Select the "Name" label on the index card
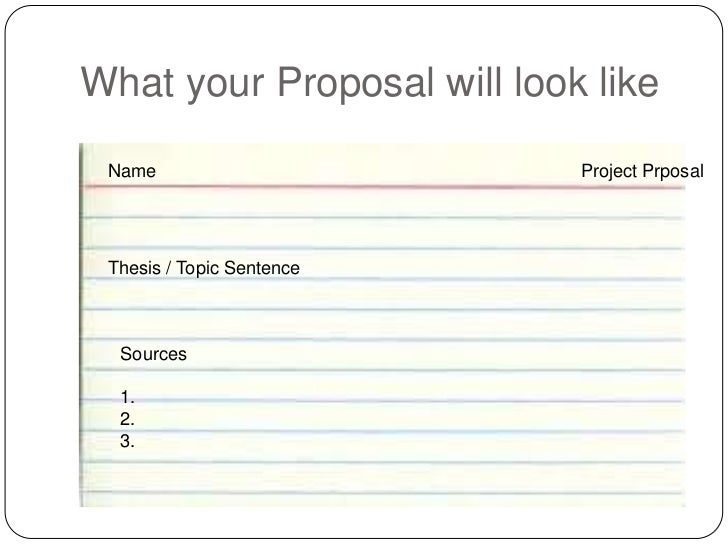728x546 pixels. tap(132, 171)
